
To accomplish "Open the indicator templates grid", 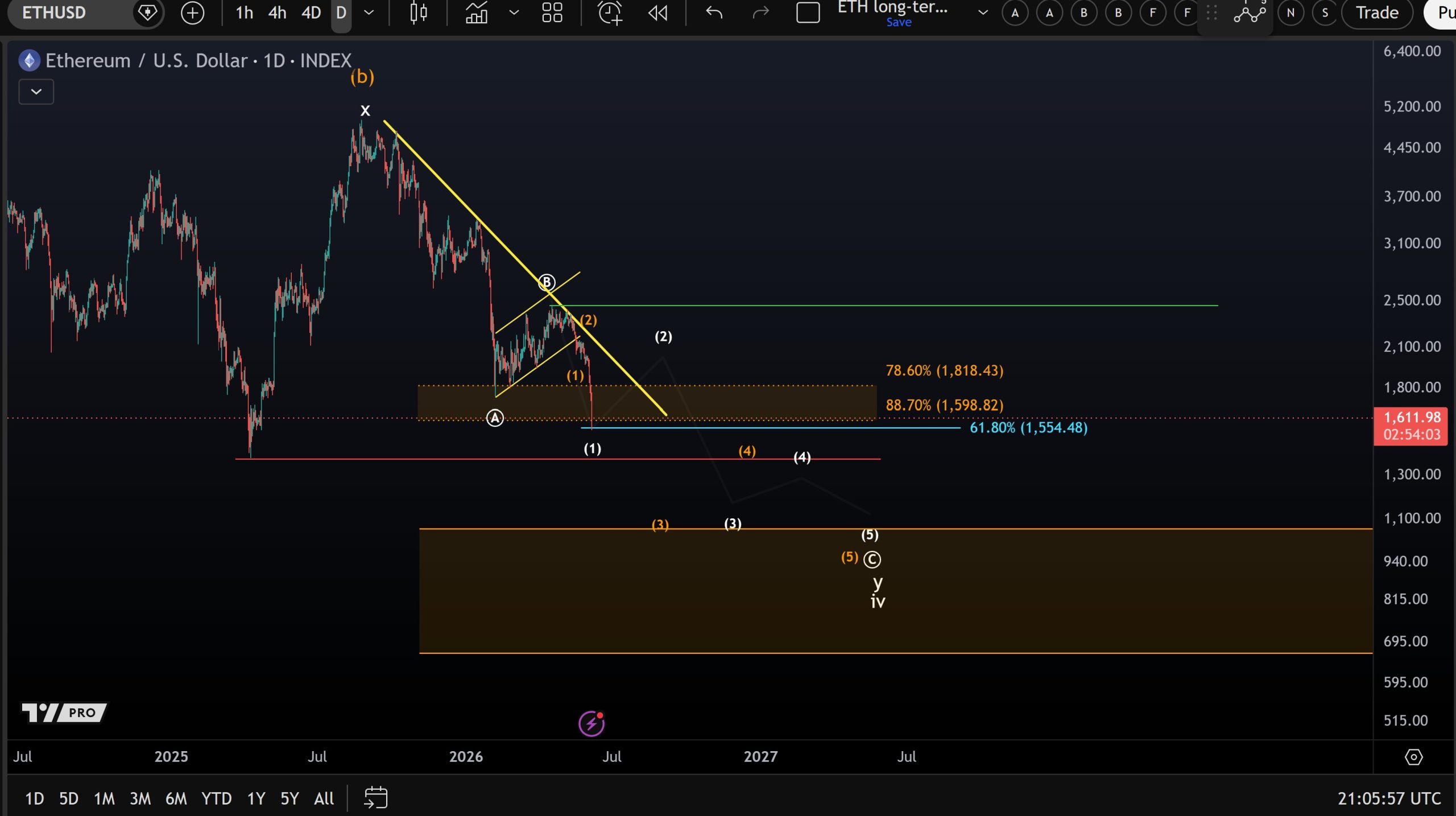I will tap(552, 13).
